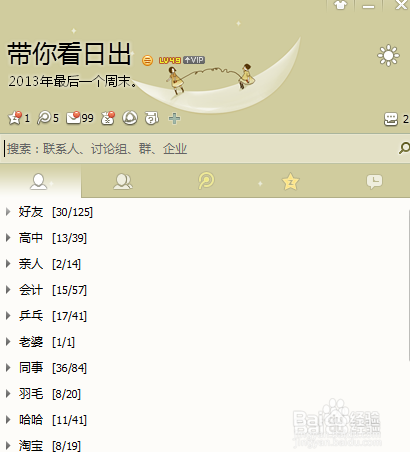Click the nickname 带你看日出
Viewport: 410px width, 452px height.
69,54
